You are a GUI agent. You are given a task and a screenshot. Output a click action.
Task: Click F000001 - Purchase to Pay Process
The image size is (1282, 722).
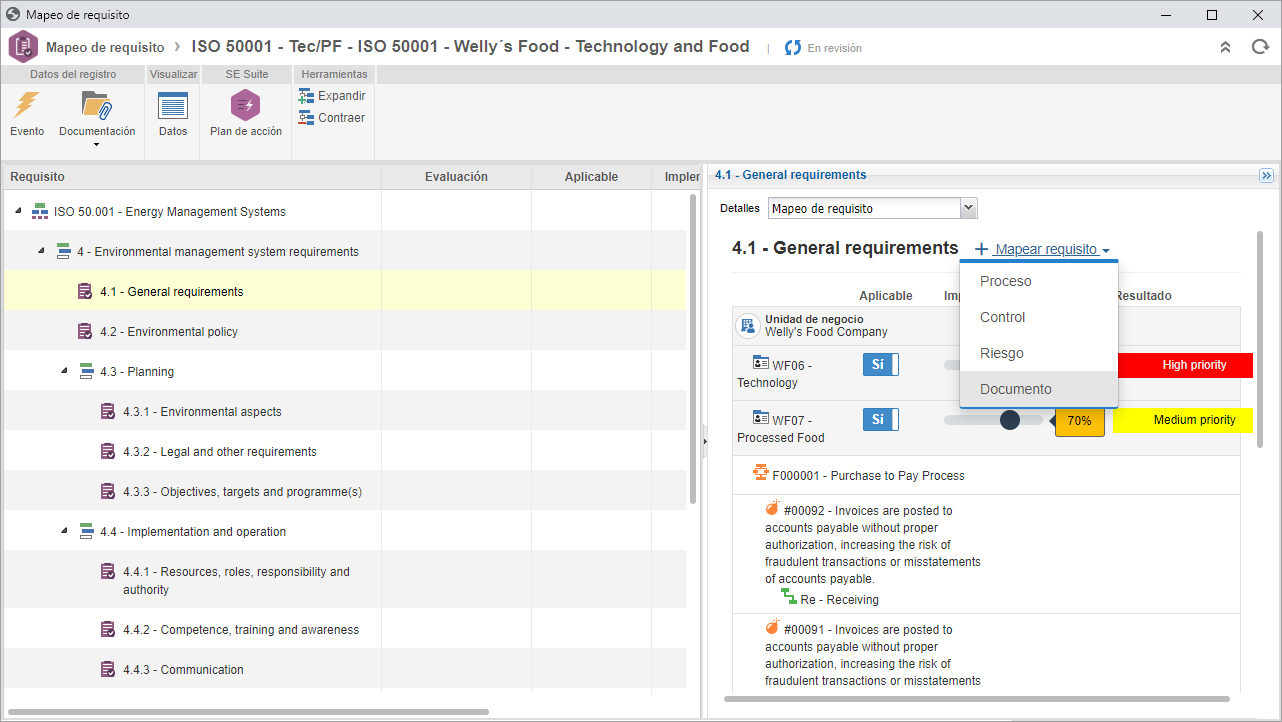(x=868, y=476)
